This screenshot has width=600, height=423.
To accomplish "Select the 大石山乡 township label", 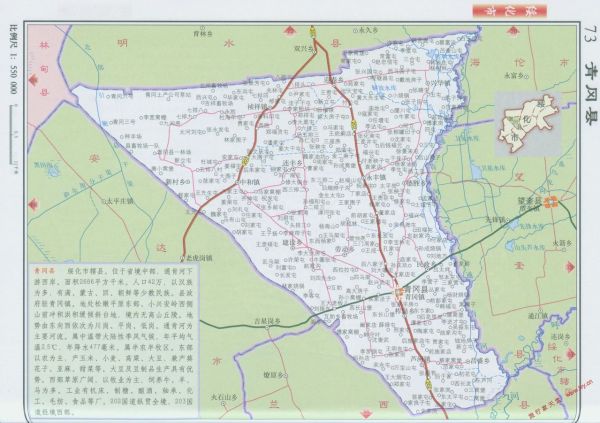I will (x=224, y=397).
